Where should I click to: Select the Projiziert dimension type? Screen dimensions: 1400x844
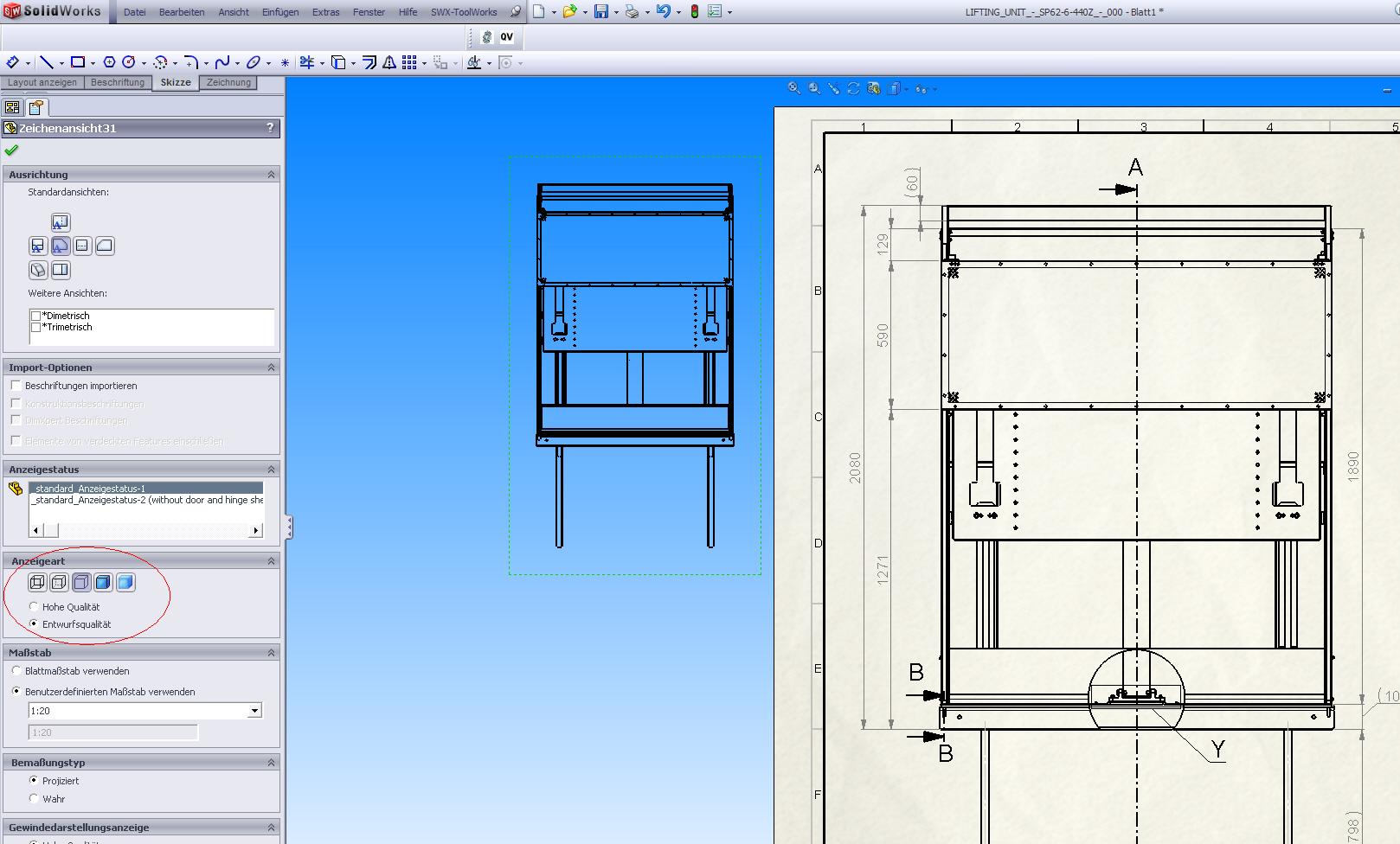coord(34,780)
